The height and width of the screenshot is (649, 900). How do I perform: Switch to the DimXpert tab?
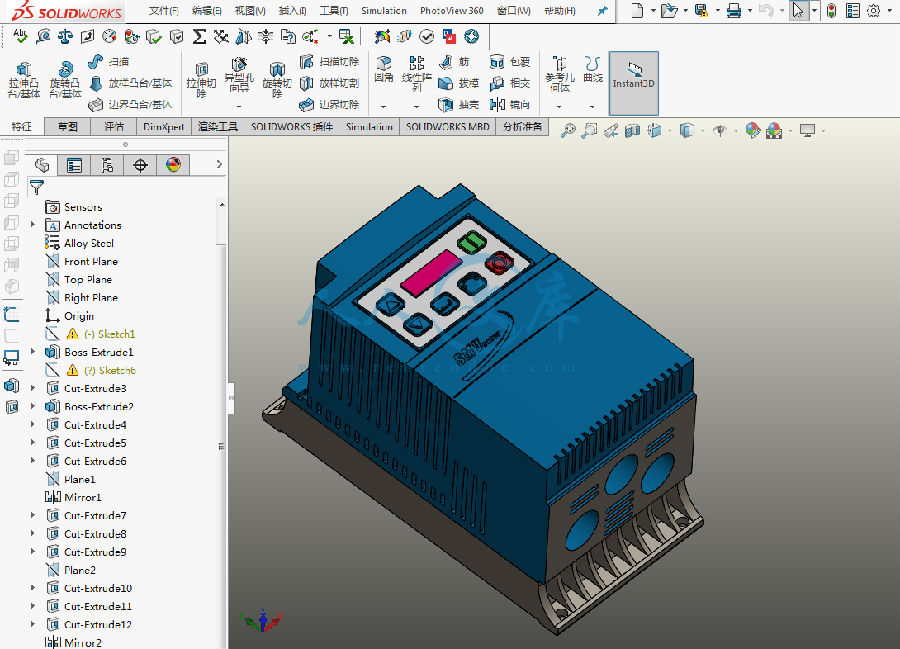pyautogui.click(x=164, y=127)
